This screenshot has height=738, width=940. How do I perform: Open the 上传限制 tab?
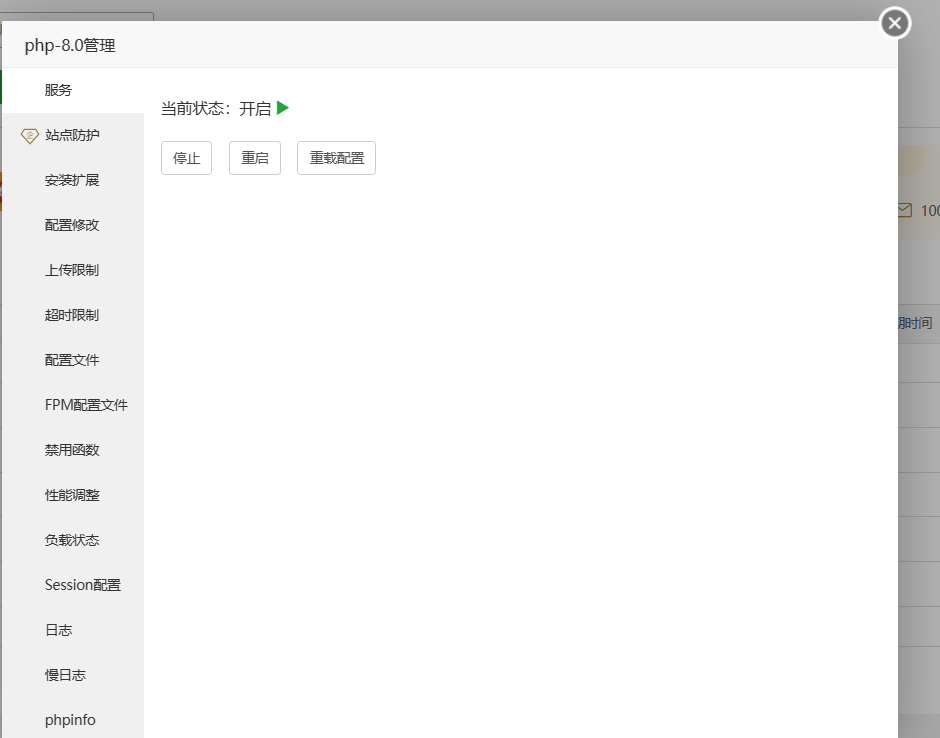click(x=73, y=270)
